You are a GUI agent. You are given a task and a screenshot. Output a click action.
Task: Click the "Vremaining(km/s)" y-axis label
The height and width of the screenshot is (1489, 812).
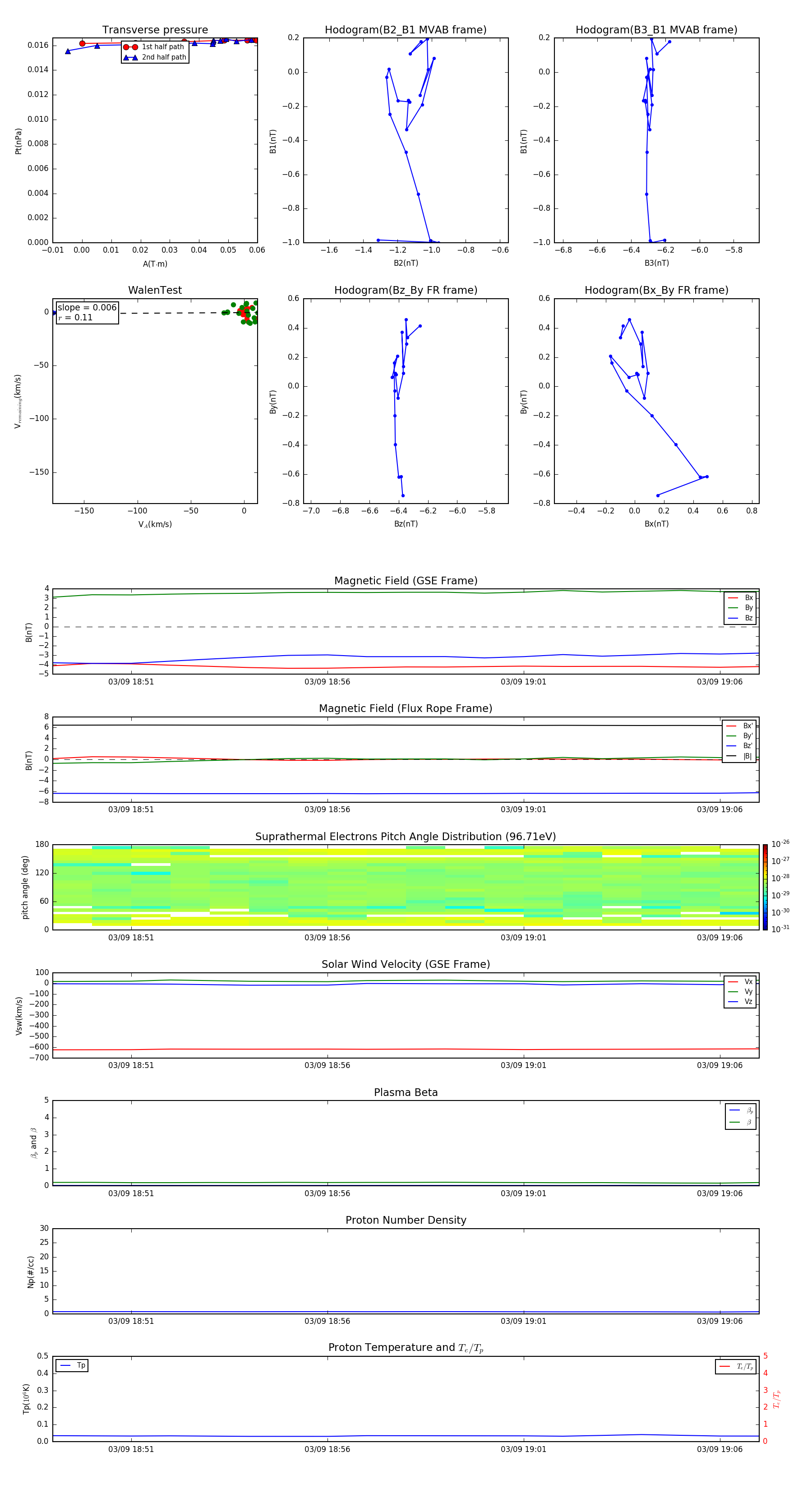18,401
